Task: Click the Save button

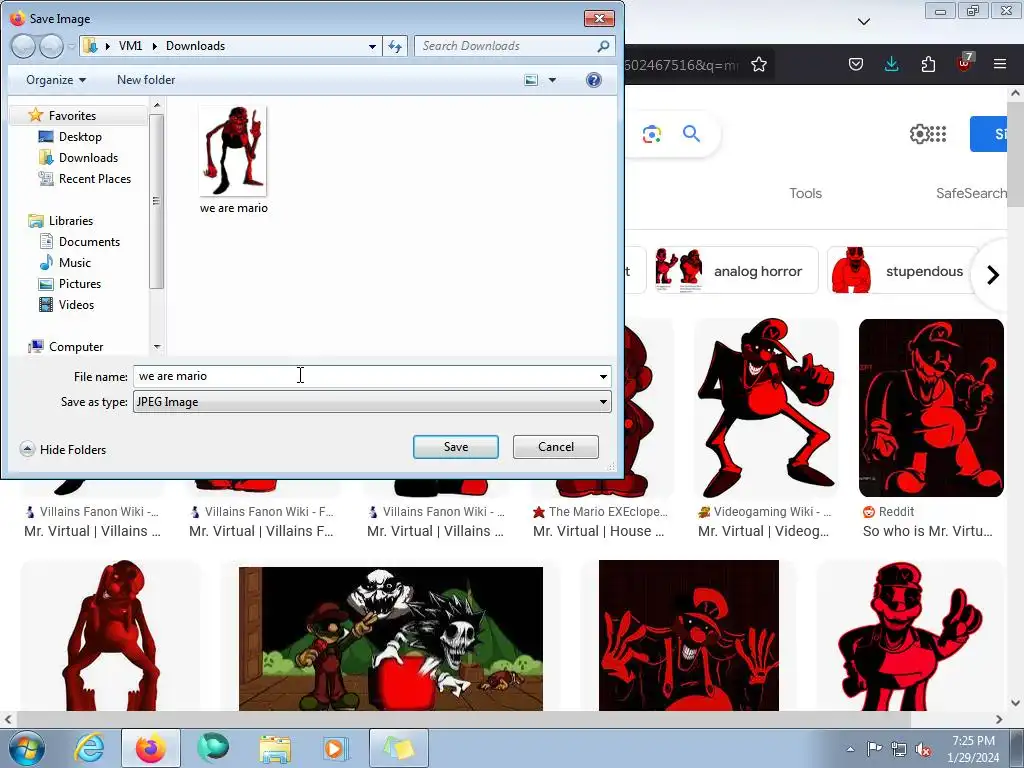Action: (x=456, y=447)
